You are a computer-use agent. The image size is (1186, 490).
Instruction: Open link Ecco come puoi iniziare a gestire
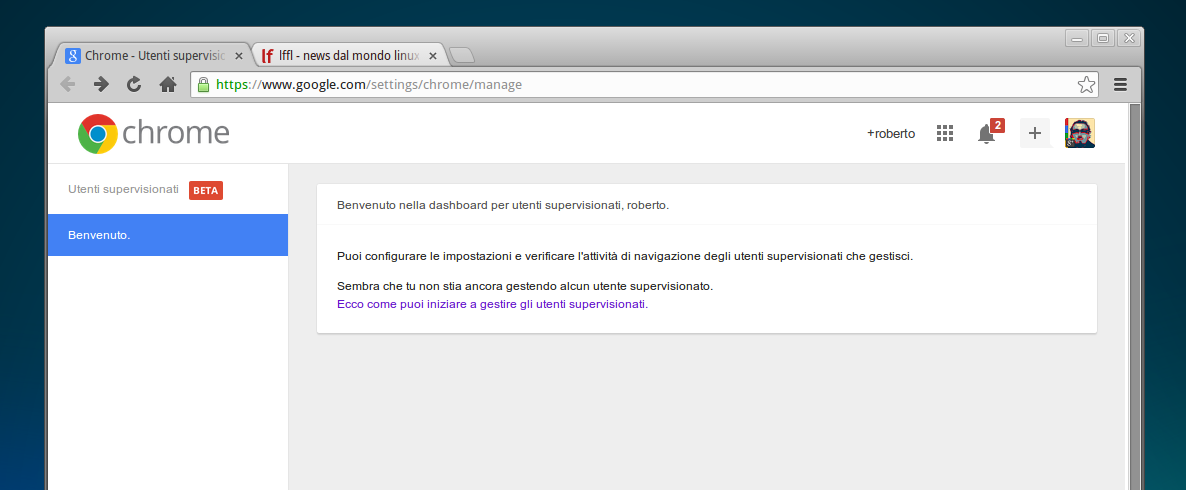492,304
